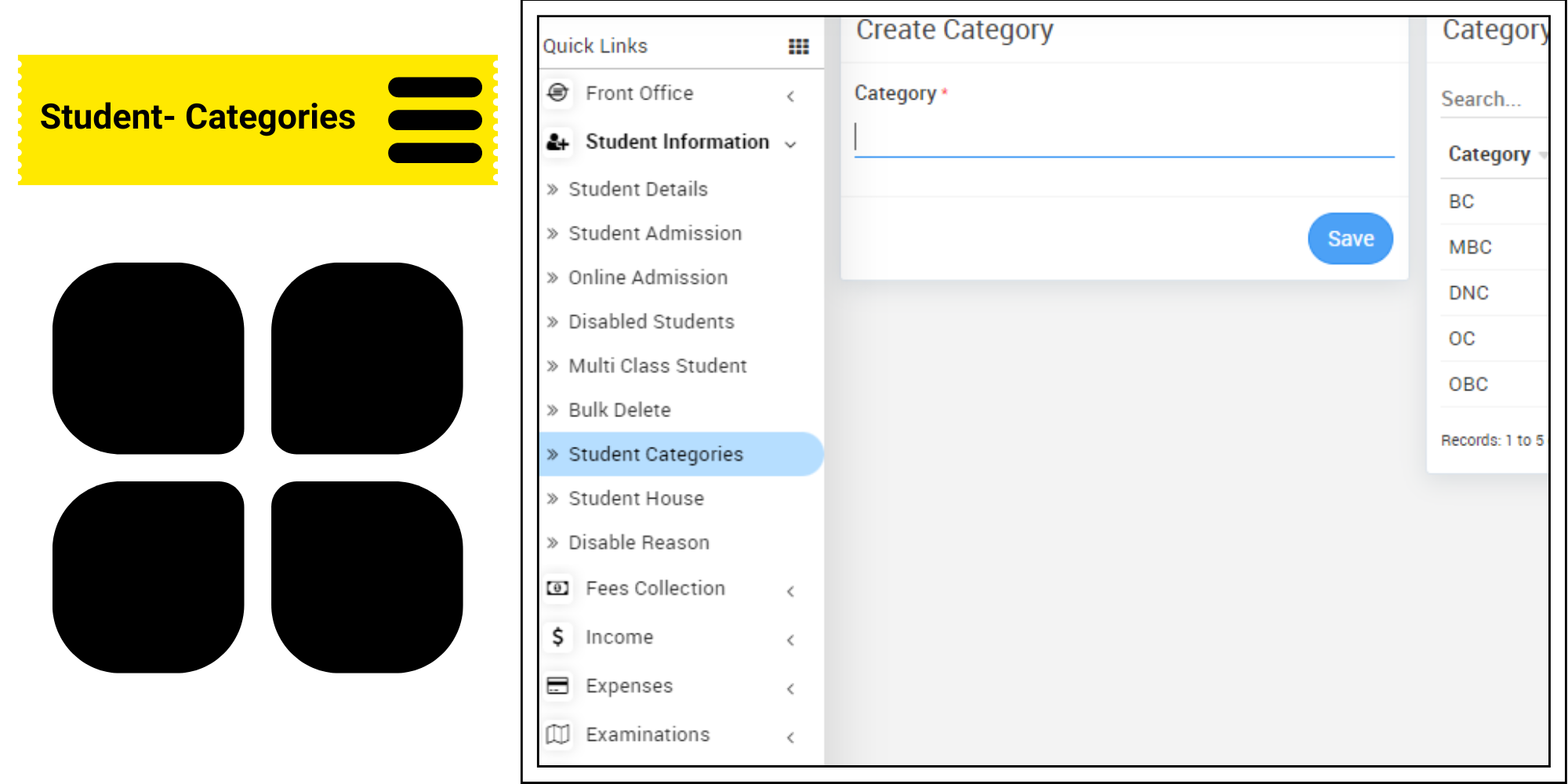The image size is (1568, 784).
Task: Select the OBC category row
Action: (x=1468, y=383)
